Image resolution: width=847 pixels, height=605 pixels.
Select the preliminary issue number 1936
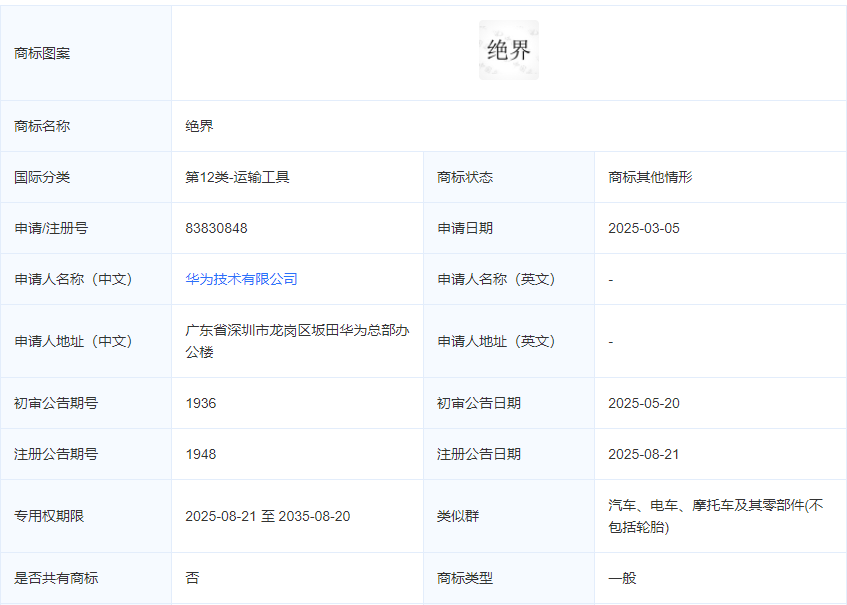coord(201,403)
